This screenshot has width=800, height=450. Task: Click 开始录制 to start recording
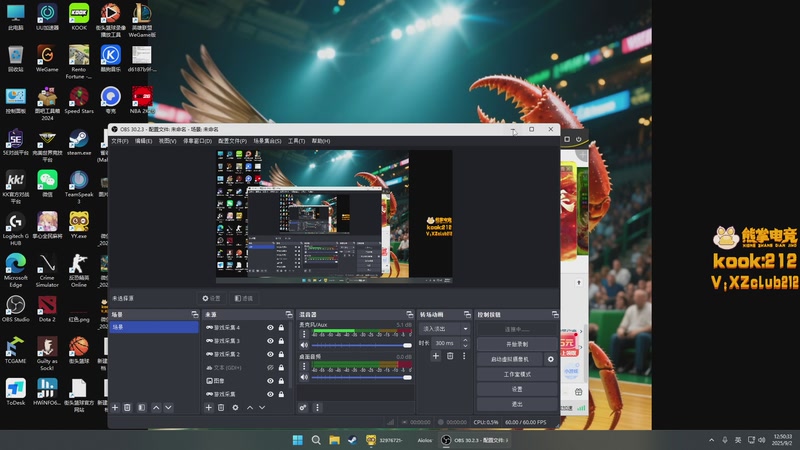pos(517,344)
